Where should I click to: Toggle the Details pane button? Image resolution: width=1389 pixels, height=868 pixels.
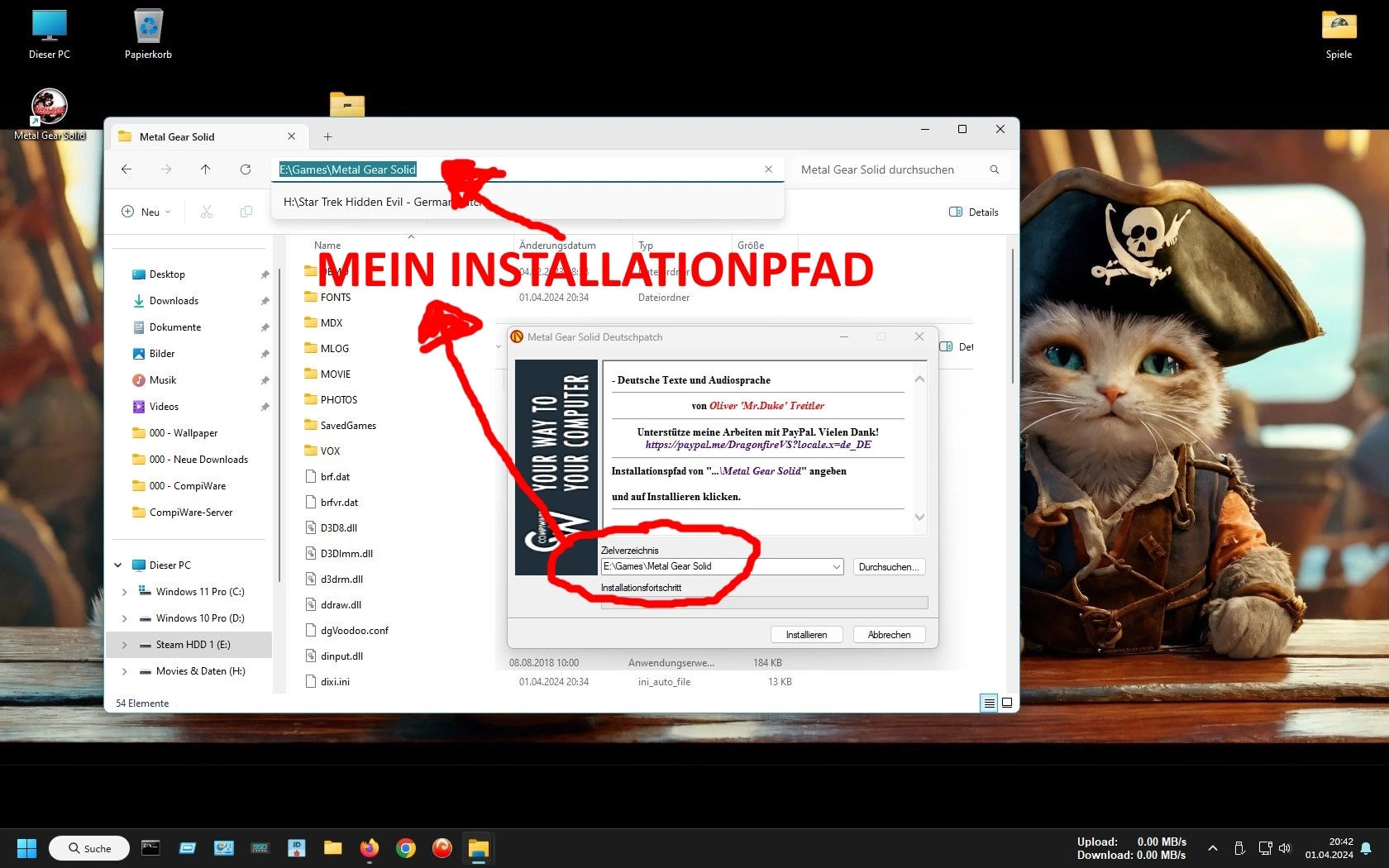(974, 212)
